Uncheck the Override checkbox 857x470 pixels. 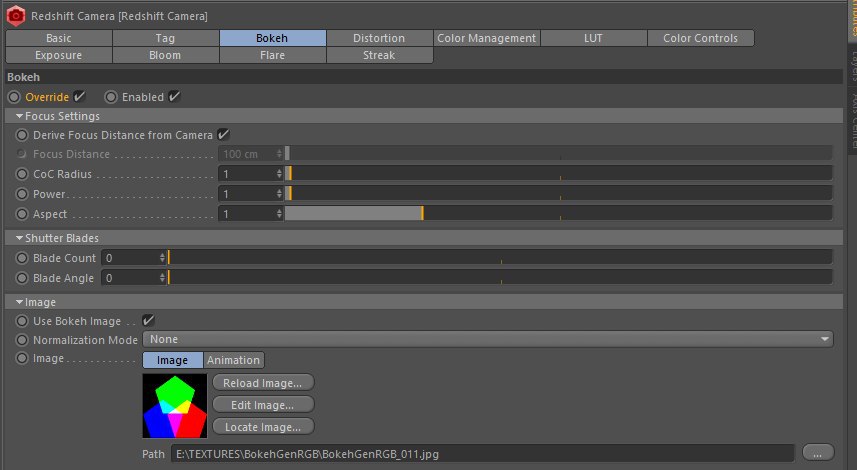(x=79, y=97)
